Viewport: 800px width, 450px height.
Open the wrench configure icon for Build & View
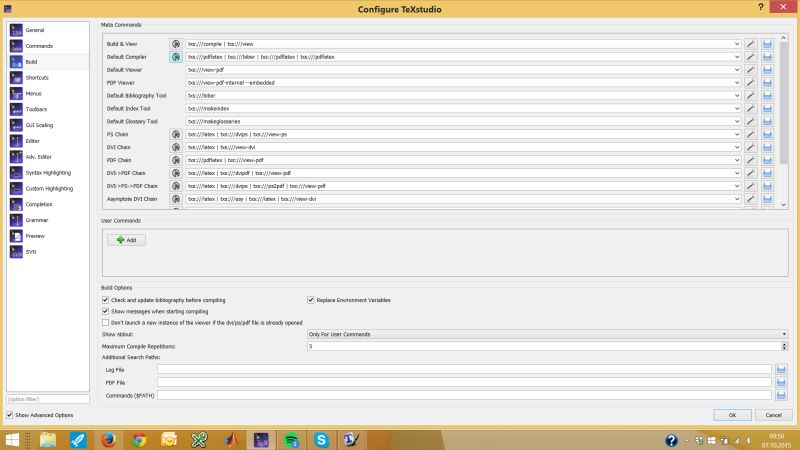tap(751, 44)
